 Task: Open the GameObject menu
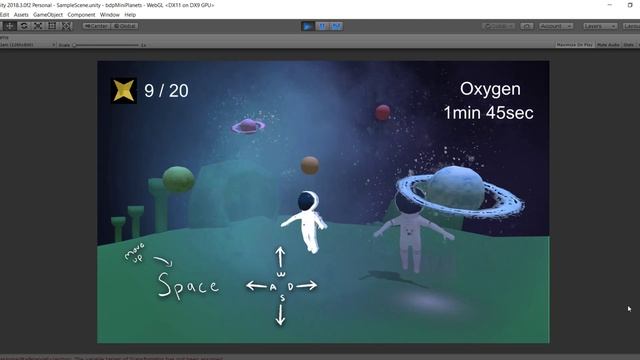pyautogui.click(x=48, y=15)
